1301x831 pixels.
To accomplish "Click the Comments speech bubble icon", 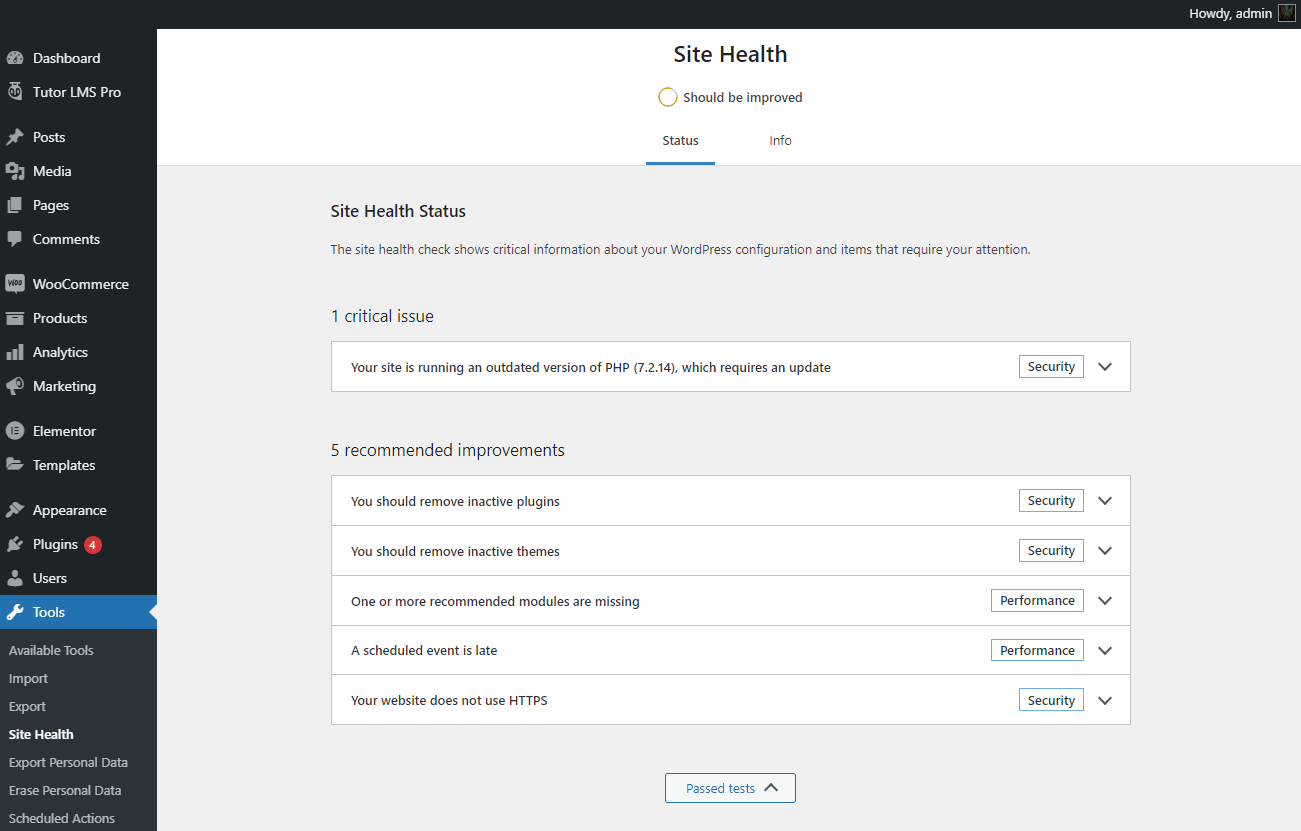I will pyautogui.click(x=15, y=239).
